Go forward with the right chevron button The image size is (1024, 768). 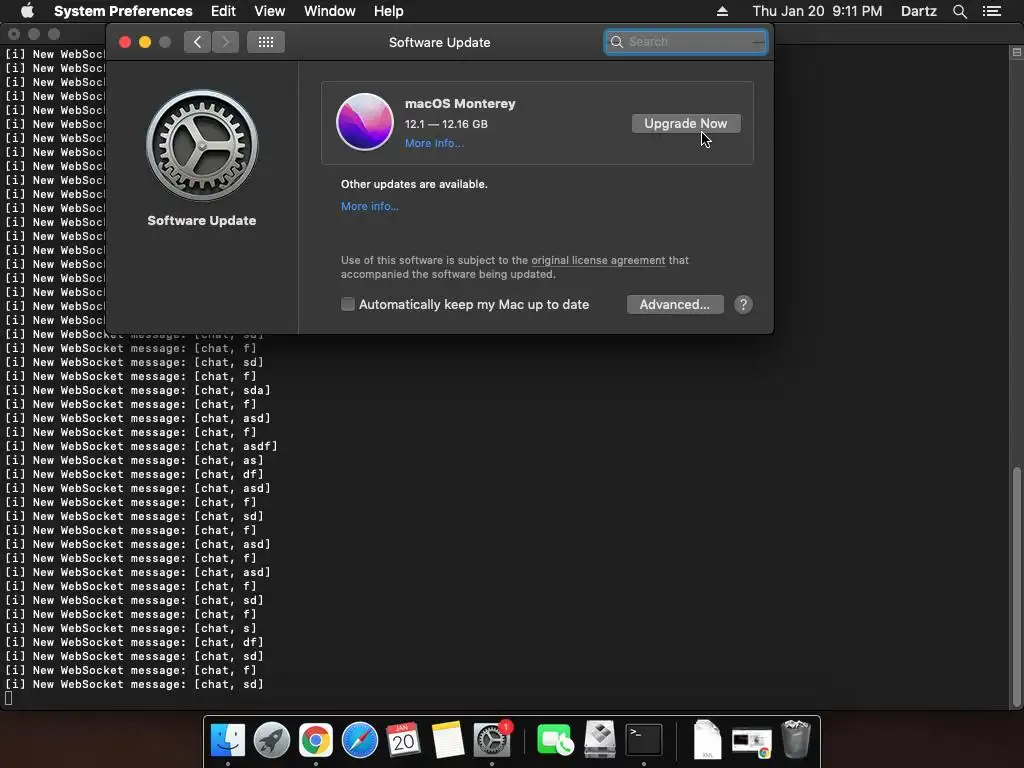coord(225,42)
